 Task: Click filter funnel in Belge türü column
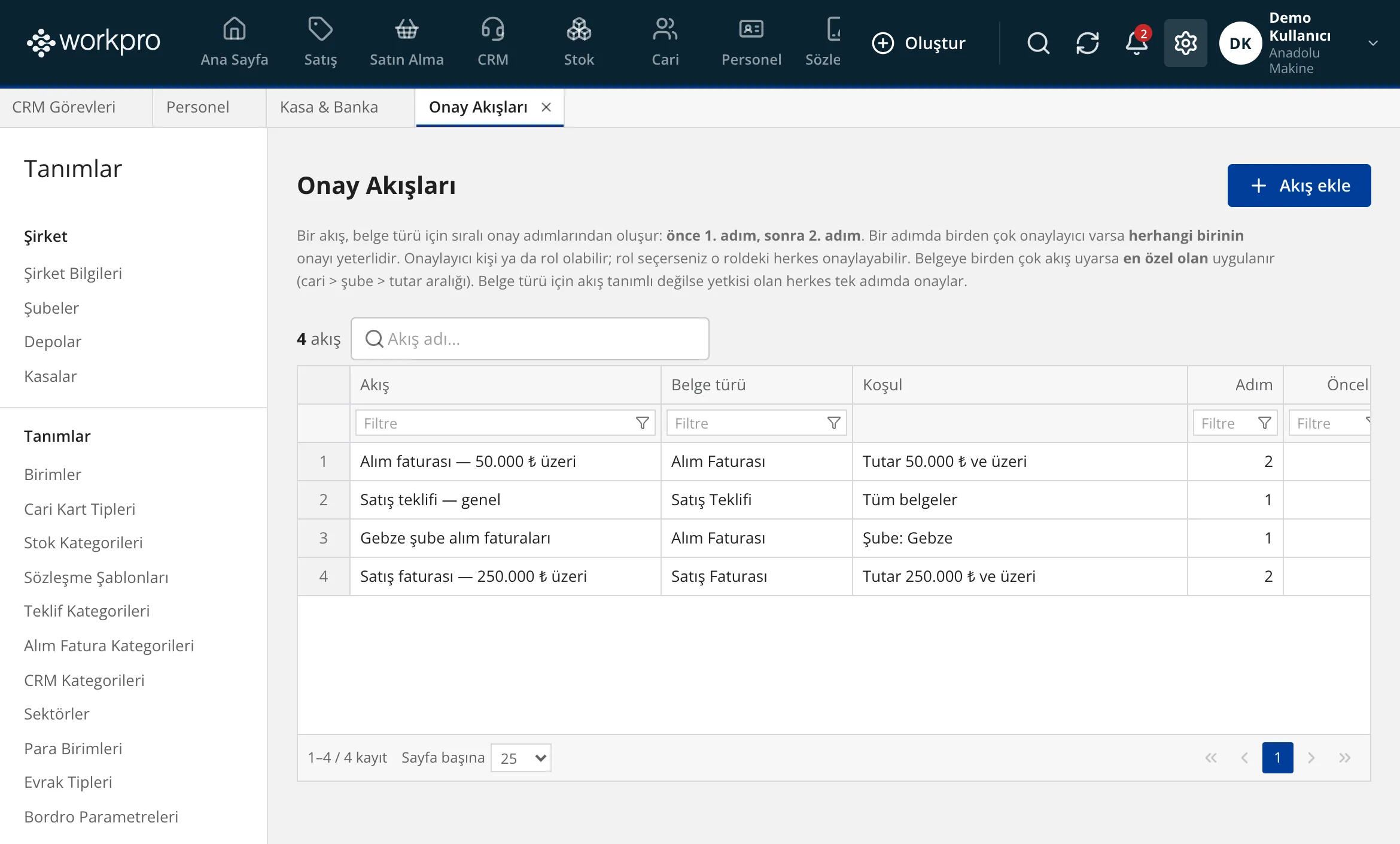(x=833, y=423)
